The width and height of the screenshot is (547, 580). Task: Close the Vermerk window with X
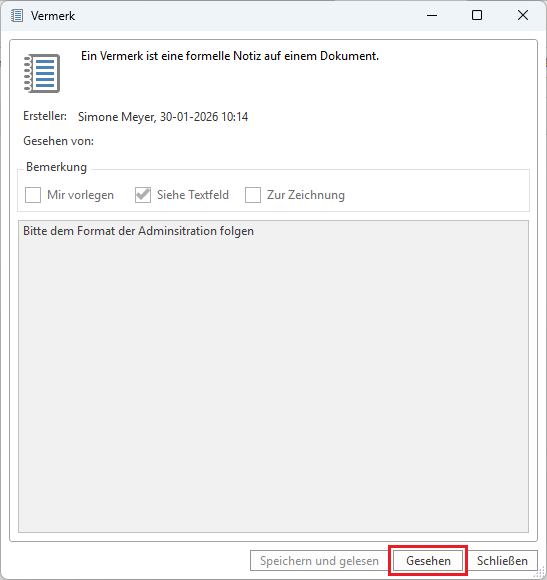click(523, 16)
